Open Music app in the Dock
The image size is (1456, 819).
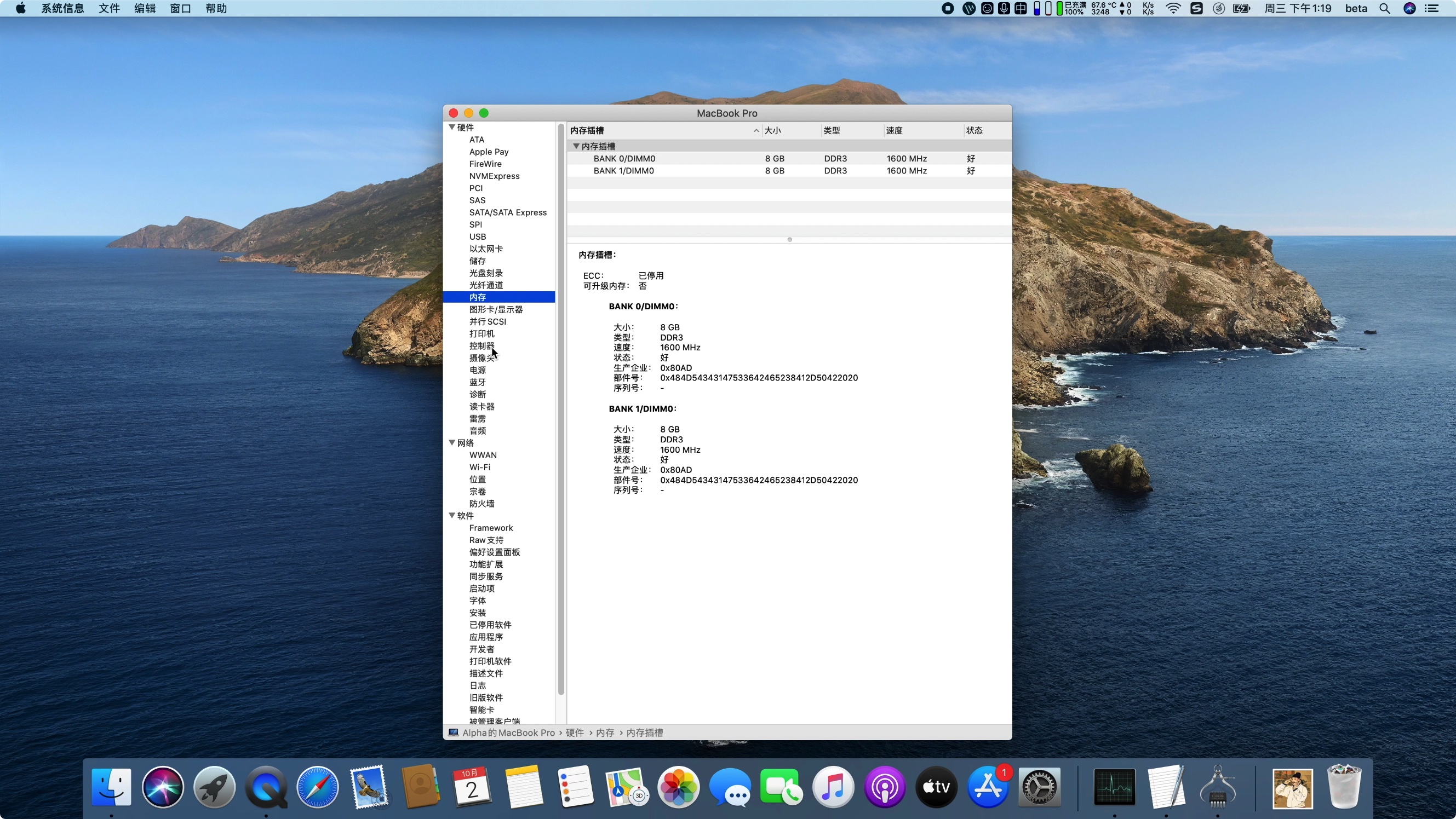pyautogui.click(x=833, y=786)
